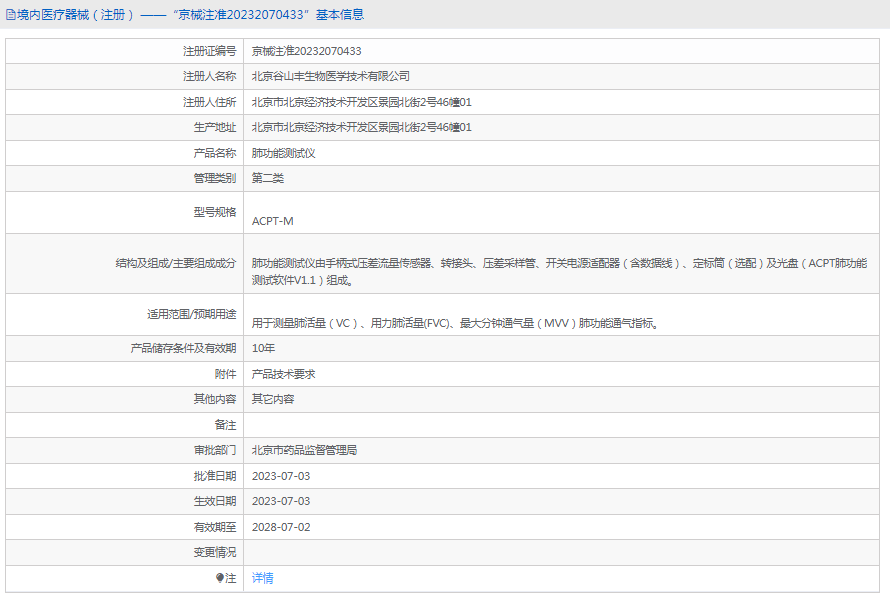Select the model specification ACPT-M
The image size is (890, 597).
pyautogui.click(x=273, y=221)
